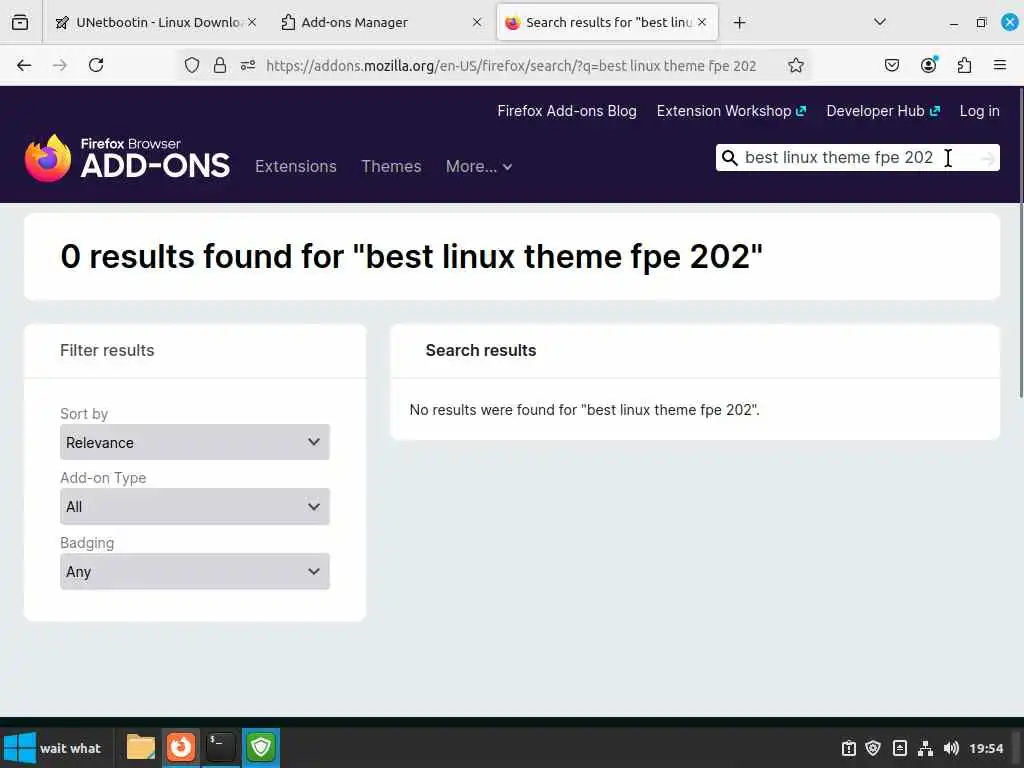Open the Extensions section
Screen dimensions: 1024x768
click(296, 167)
